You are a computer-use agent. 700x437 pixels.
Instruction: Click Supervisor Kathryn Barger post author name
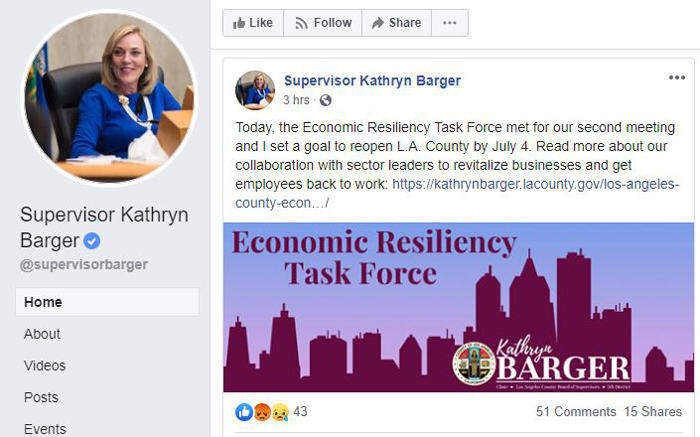[372, 81]
